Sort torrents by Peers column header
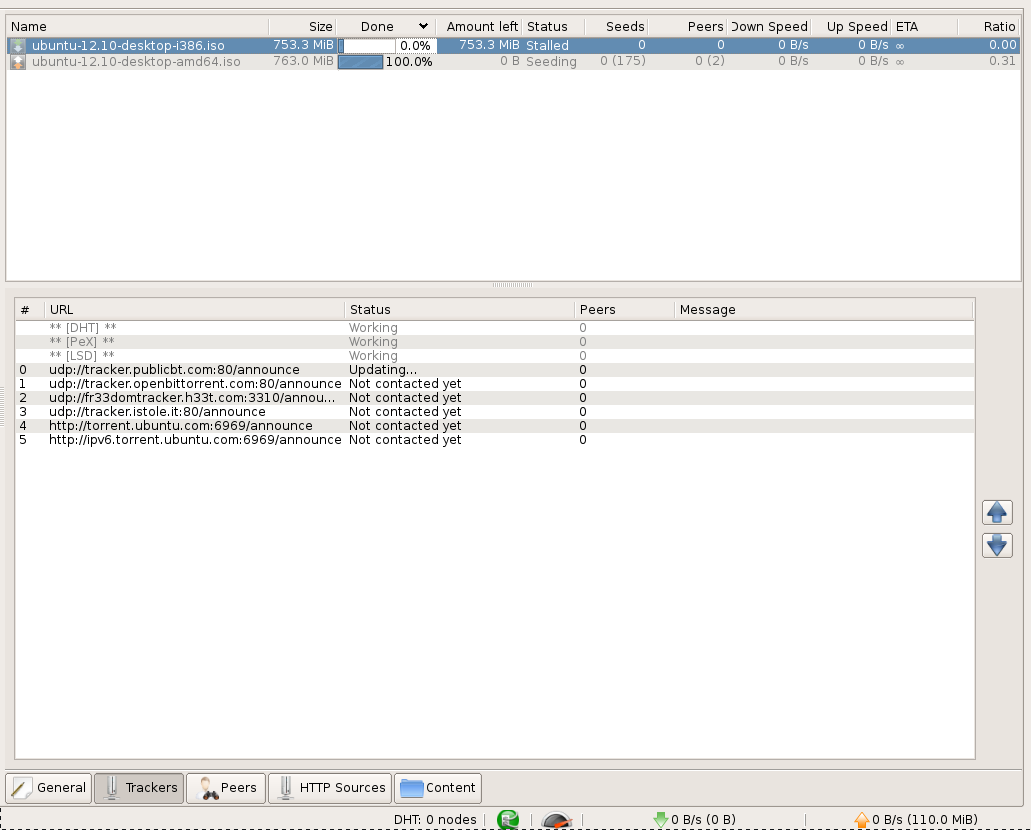 click(688, 26)
